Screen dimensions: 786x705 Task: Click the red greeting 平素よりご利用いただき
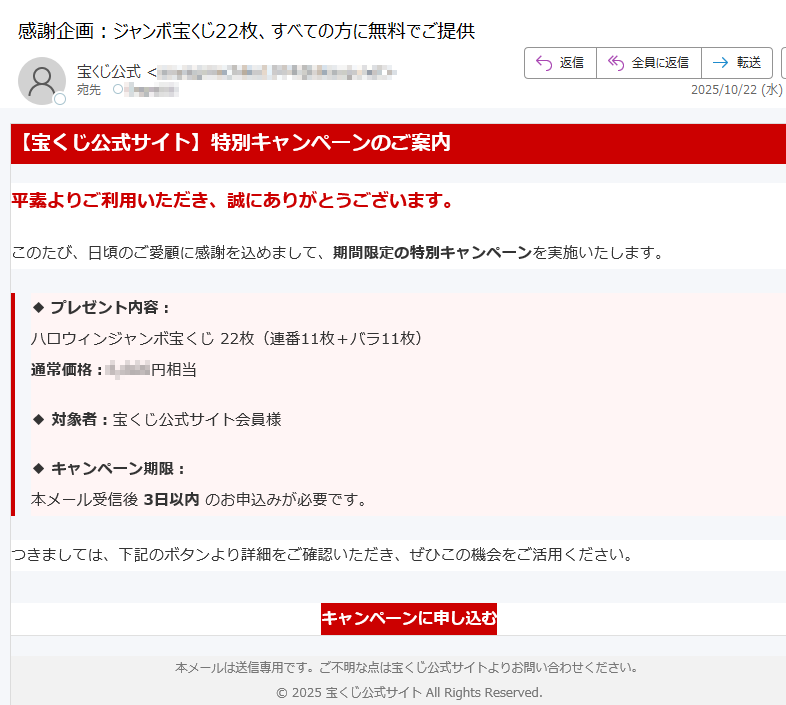pyautogui.click(x=232, y=200)
